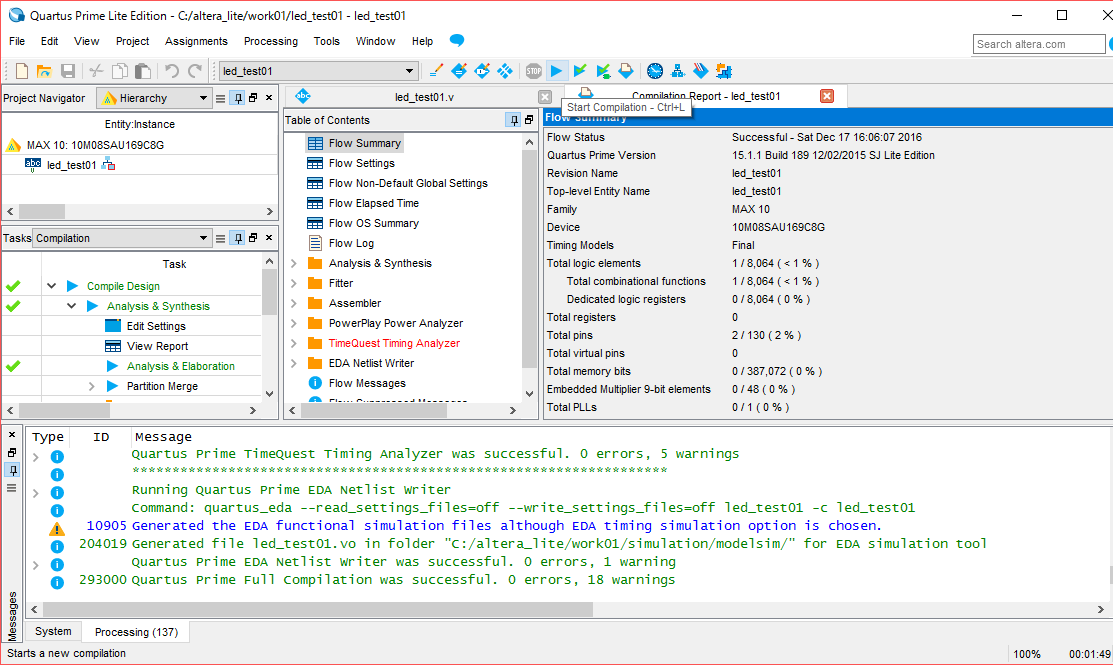
Task: Click the warning triangle on message 10905
Action: point(57,526)
